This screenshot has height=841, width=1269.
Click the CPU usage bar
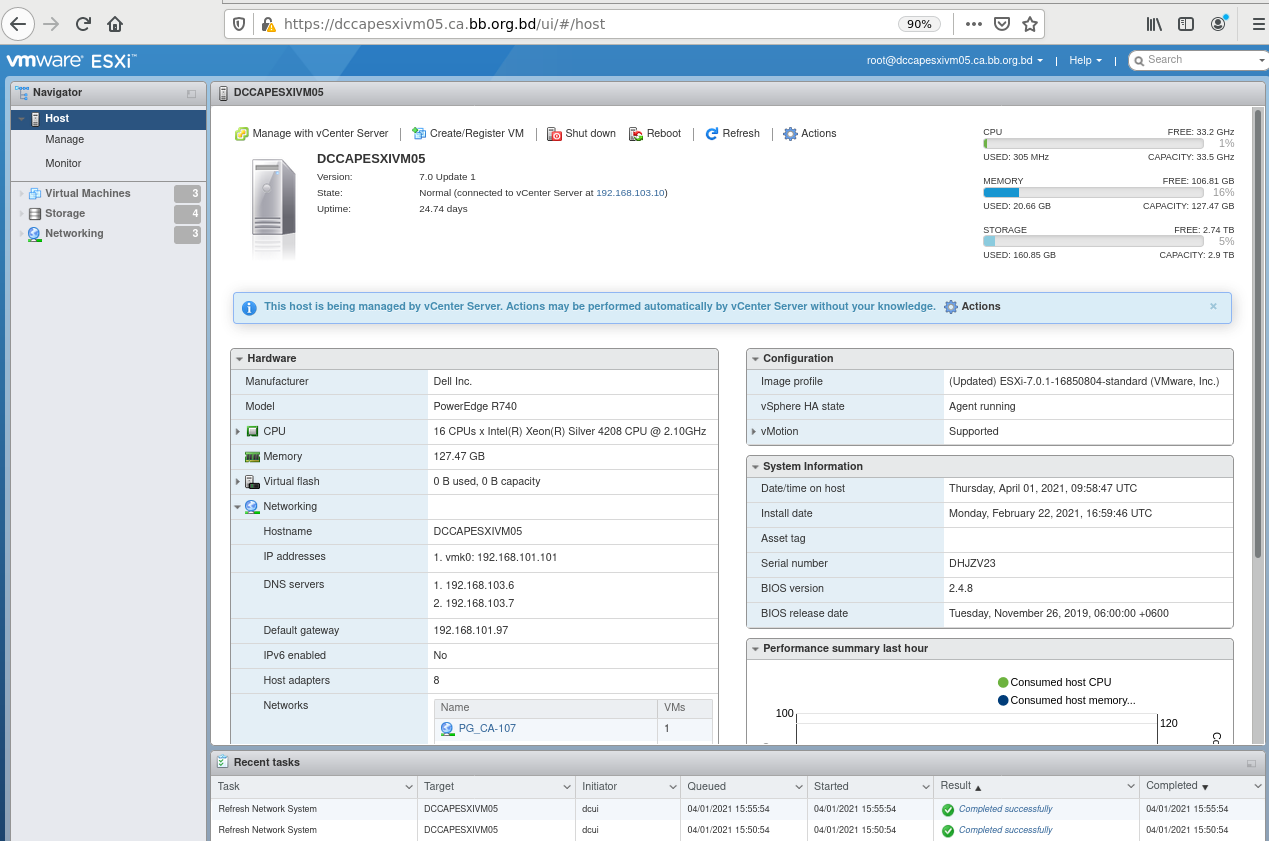(x=1095, y=144)
